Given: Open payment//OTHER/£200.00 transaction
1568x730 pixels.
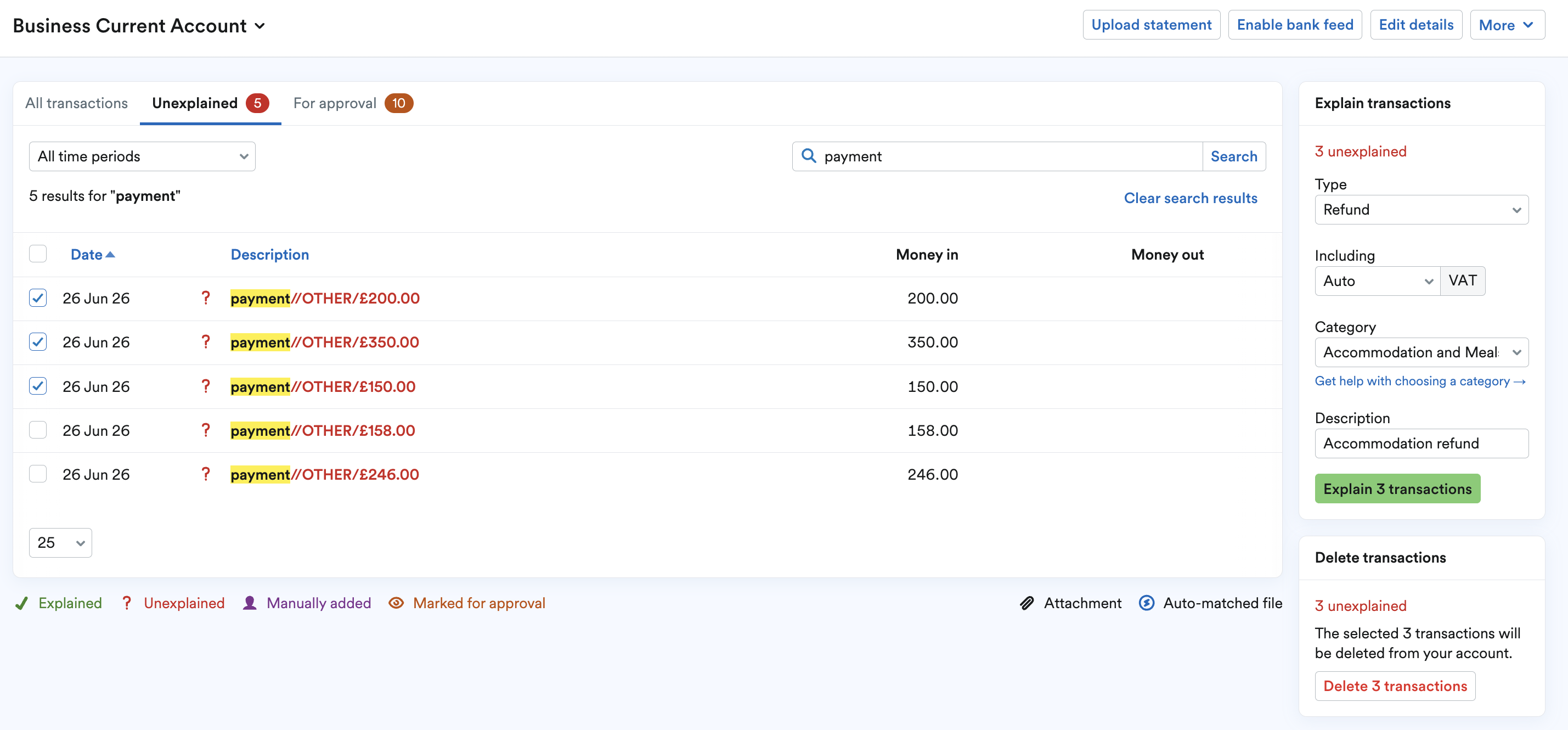Looking at the screenshot, I should (325, 297).
